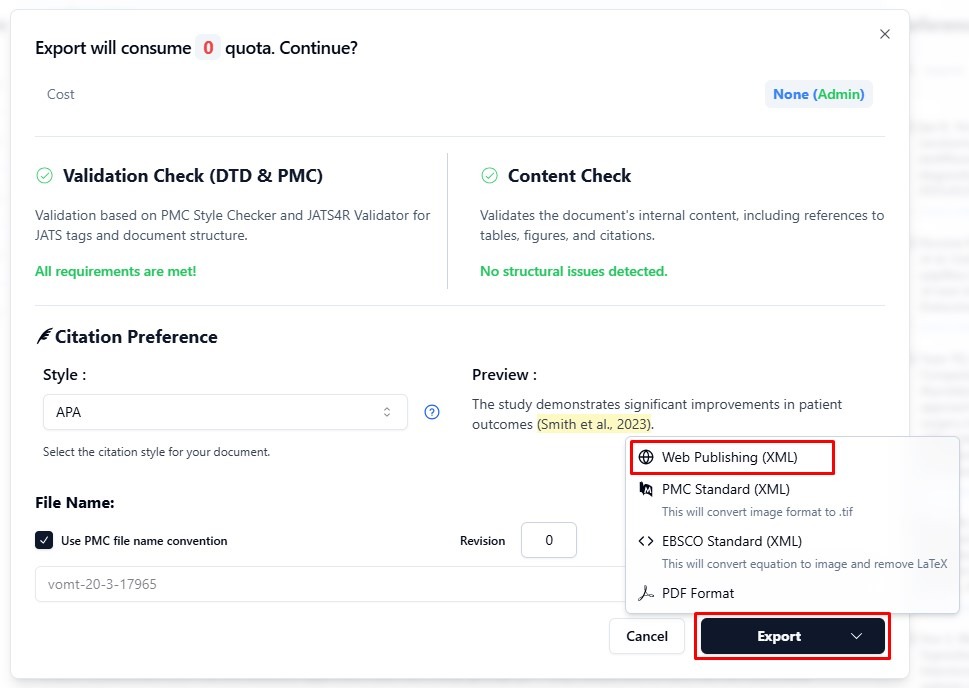Viewport: 969px width, 688px height.
Task: Click the PMC Standard format icon
Action: click(x=646, y=490)
